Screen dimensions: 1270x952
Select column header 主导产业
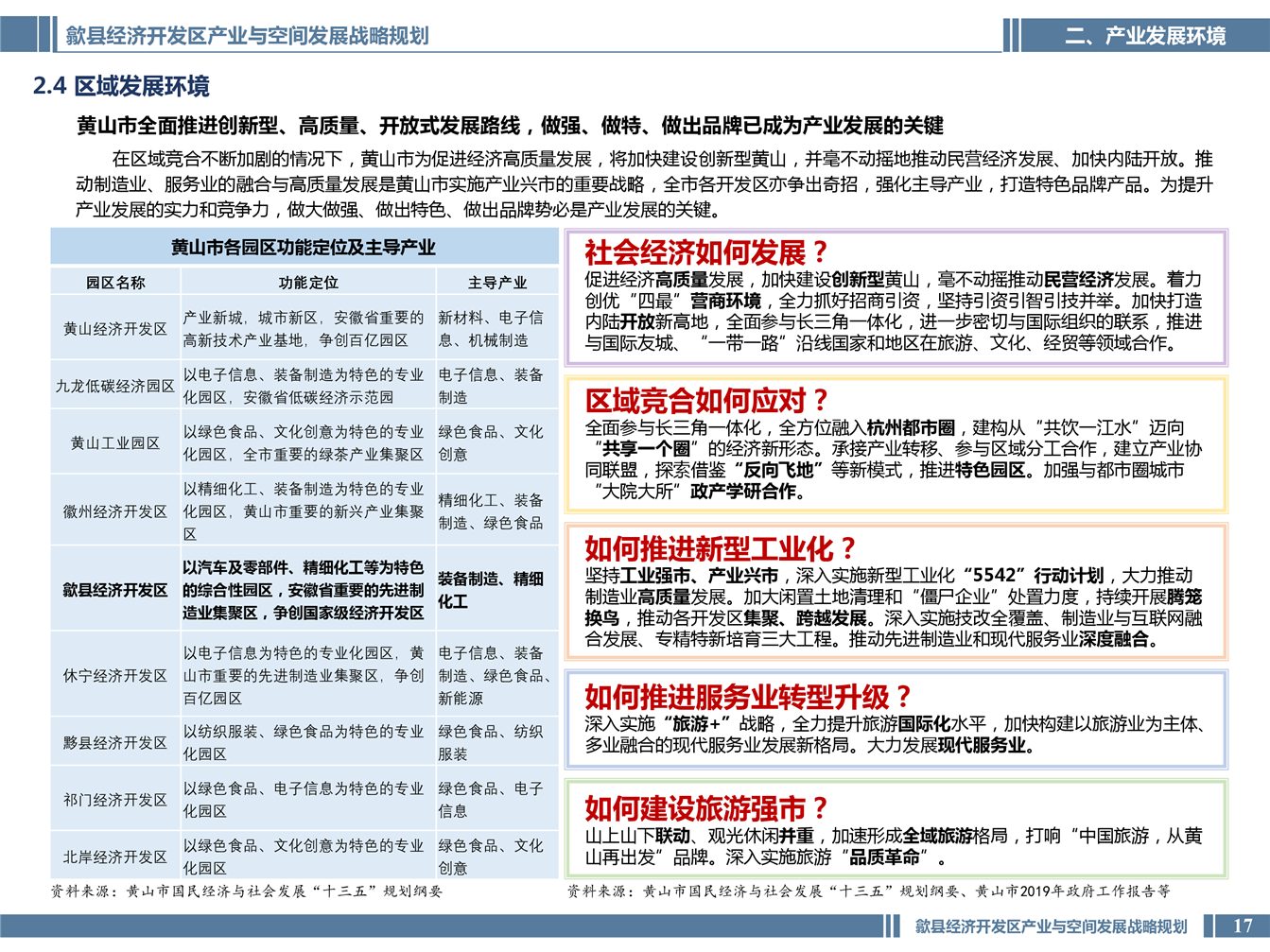click(497, 283)
